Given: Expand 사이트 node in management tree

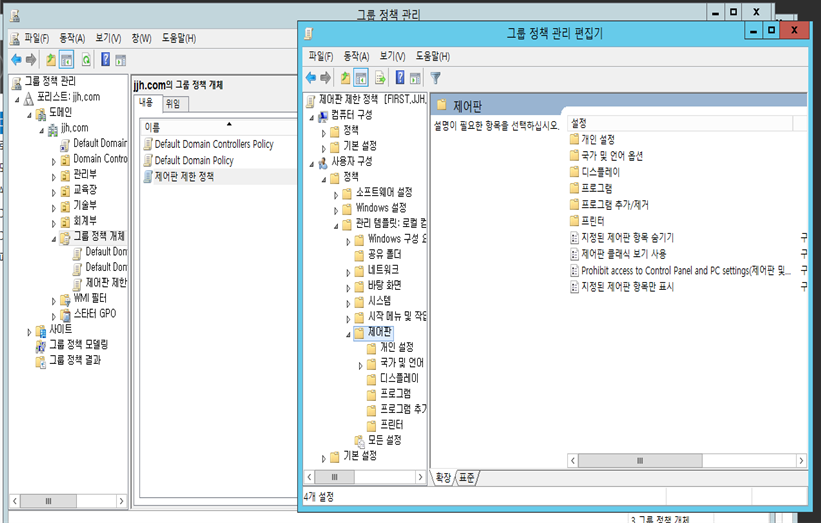Looking at the screenshot, I should pyautogui.click(x=29, y=332).
